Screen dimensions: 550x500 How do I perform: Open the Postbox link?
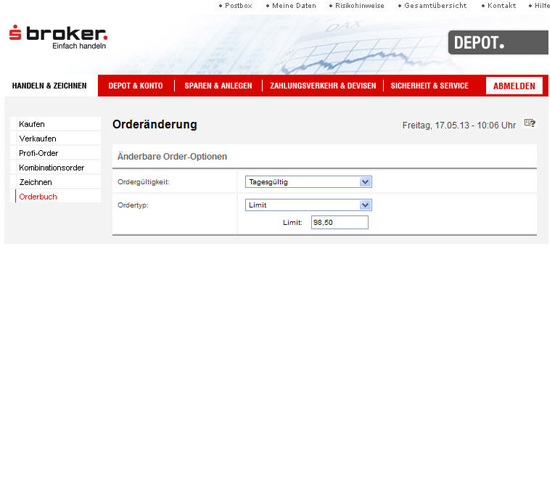235,6
